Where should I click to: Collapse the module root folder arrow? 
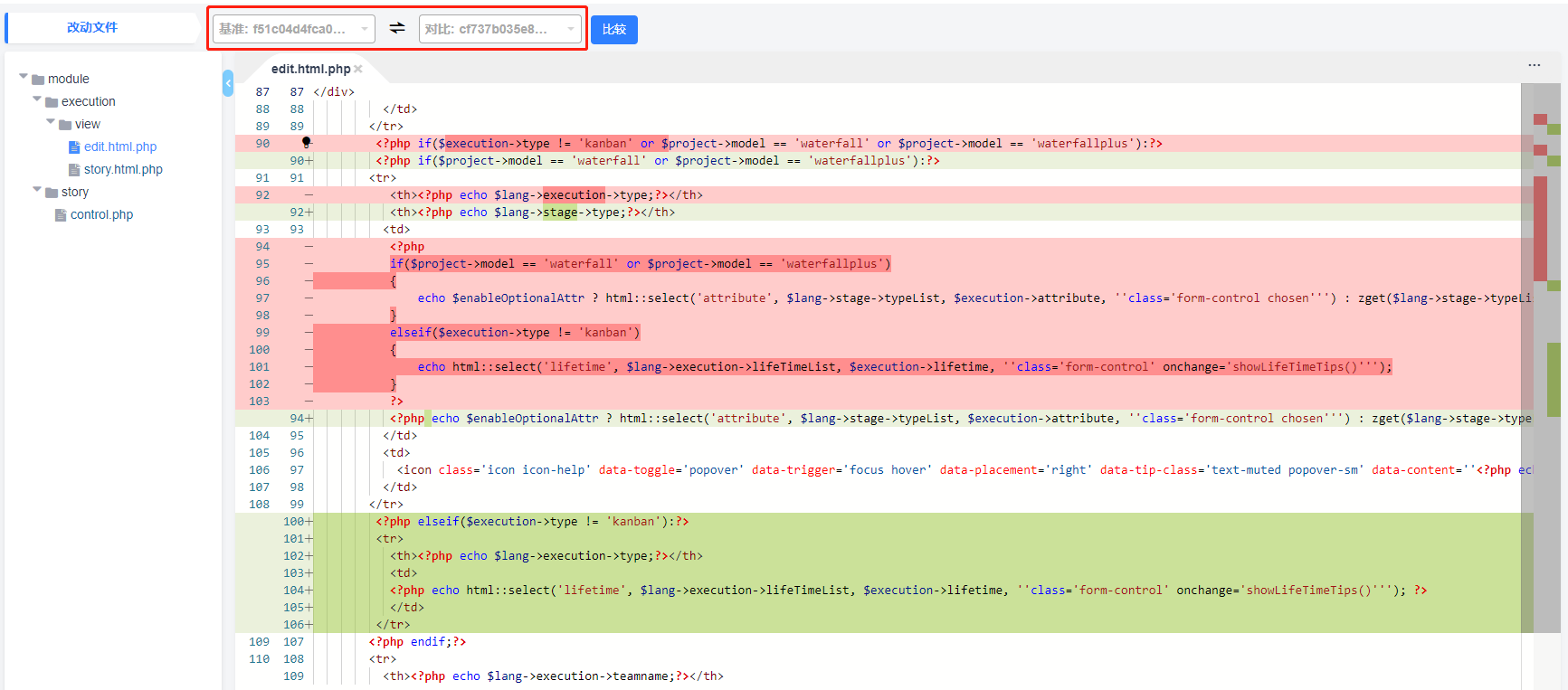coord(24,77)
